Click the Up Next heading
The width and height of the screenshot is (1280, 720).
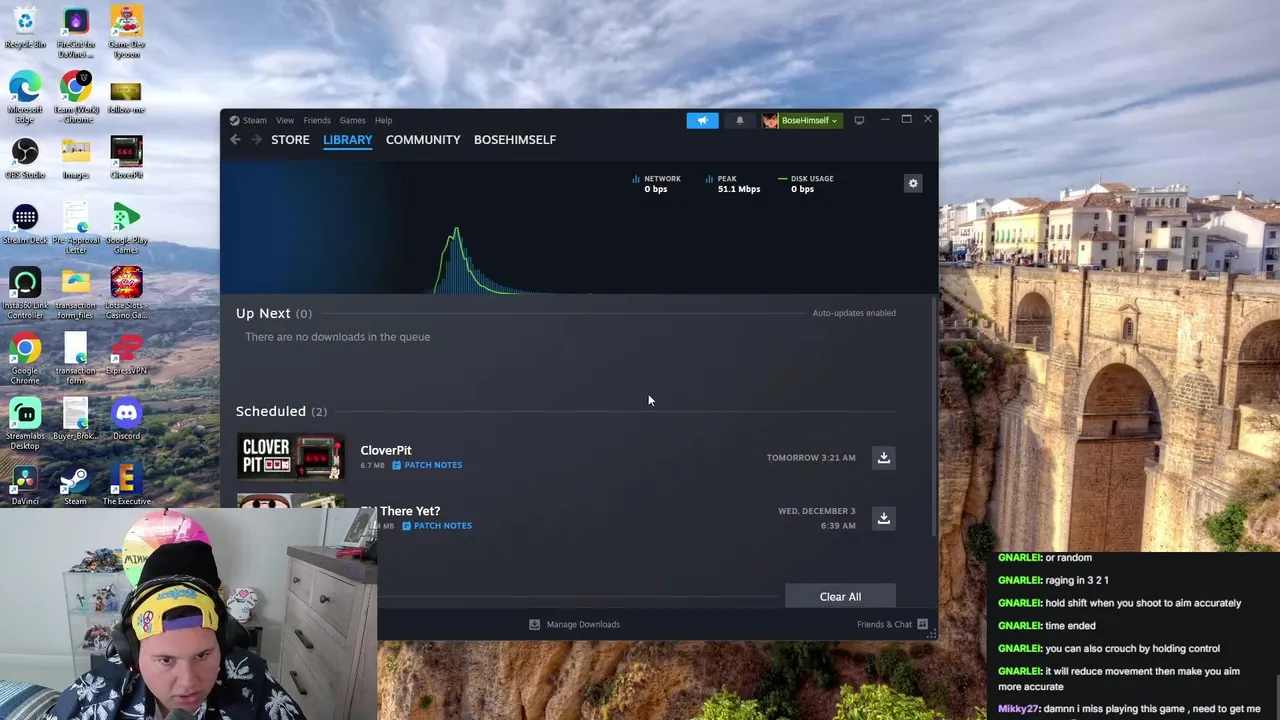pyautogui.click(x=274, y=313)
